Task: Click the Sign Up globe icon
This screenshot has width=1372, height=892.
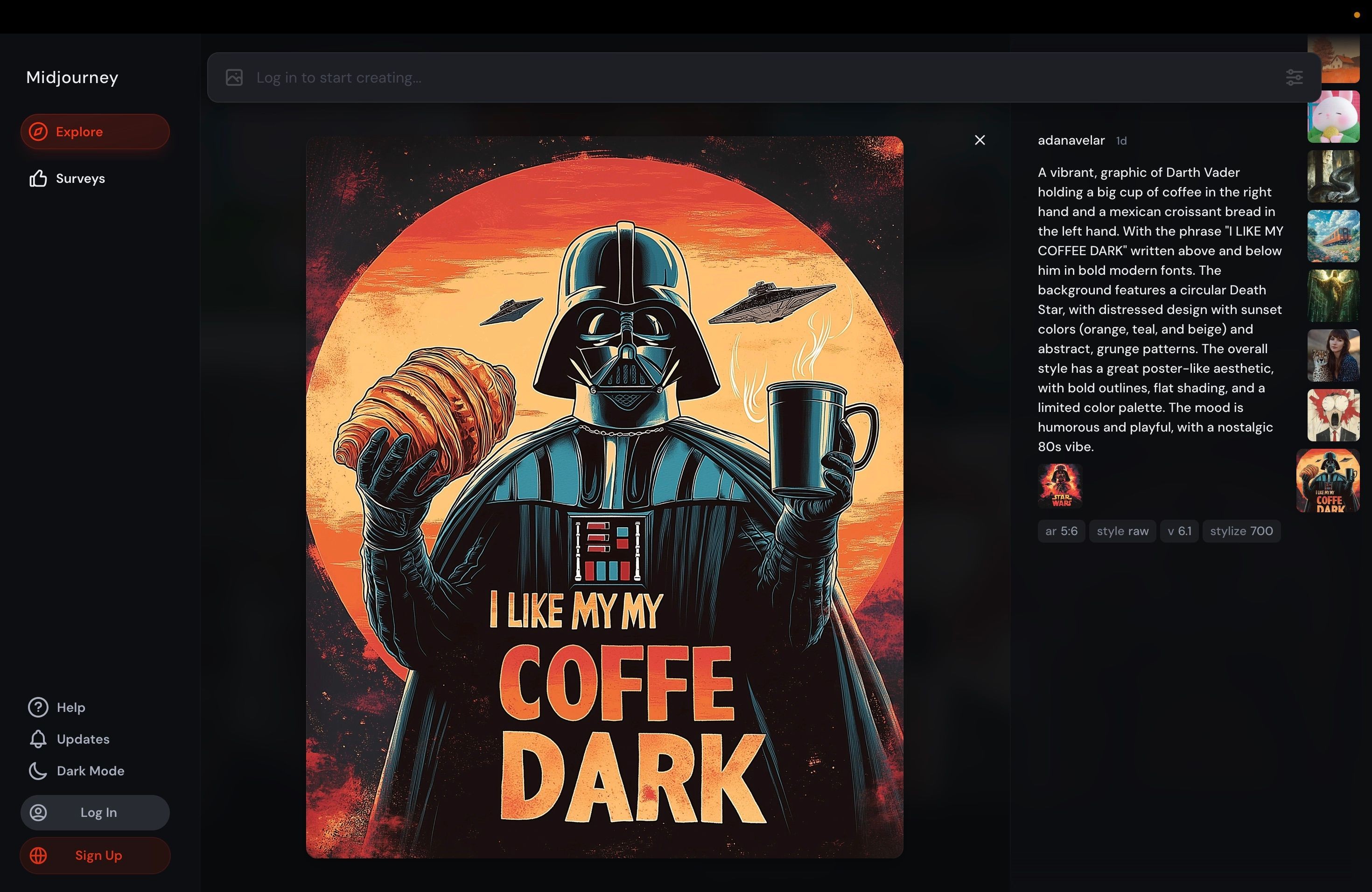Action: pyautogui.click(x=38, y=856)
